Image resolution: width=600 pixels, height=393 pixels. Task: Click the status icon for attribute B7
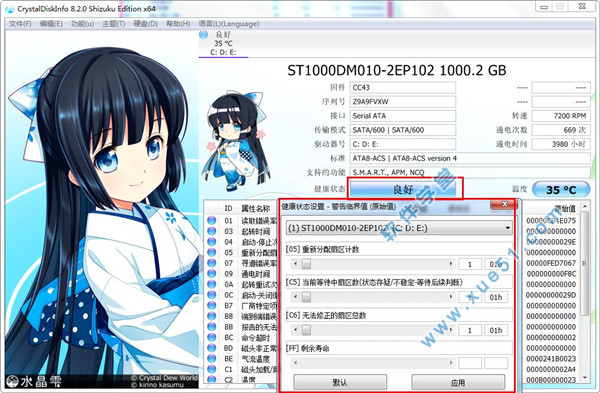click(x=212, y=305)
